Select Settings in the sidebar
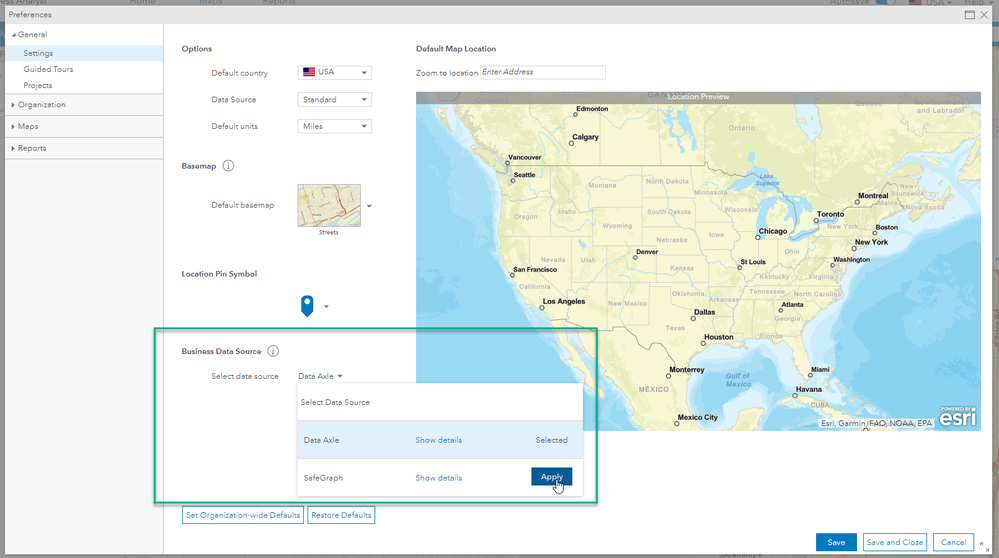Image resolution: width=999 pixels, height=558 pixels. click(84, 53)
